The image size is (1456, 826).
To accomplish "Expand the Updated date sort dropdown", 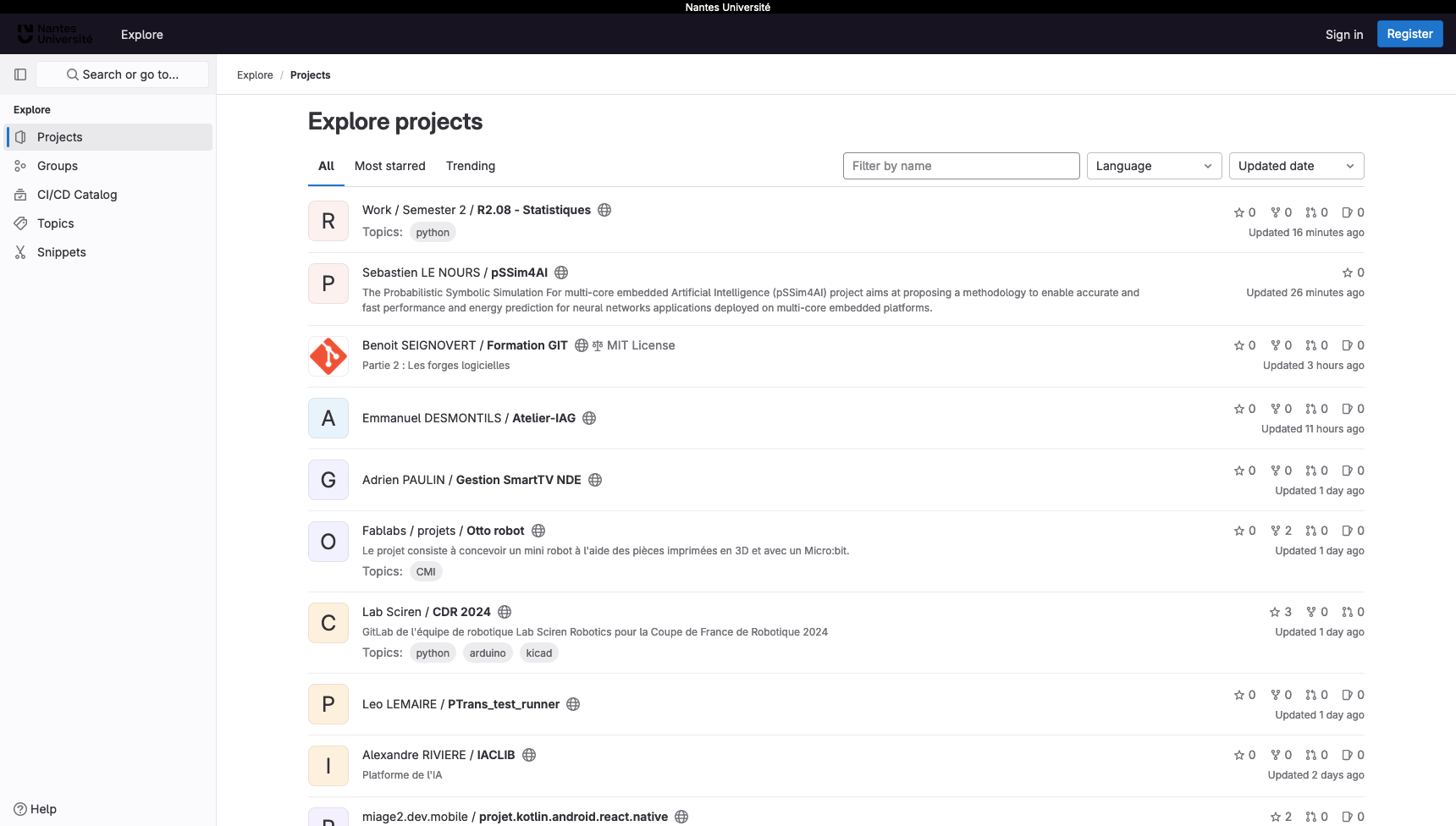I will (1296, 166).
